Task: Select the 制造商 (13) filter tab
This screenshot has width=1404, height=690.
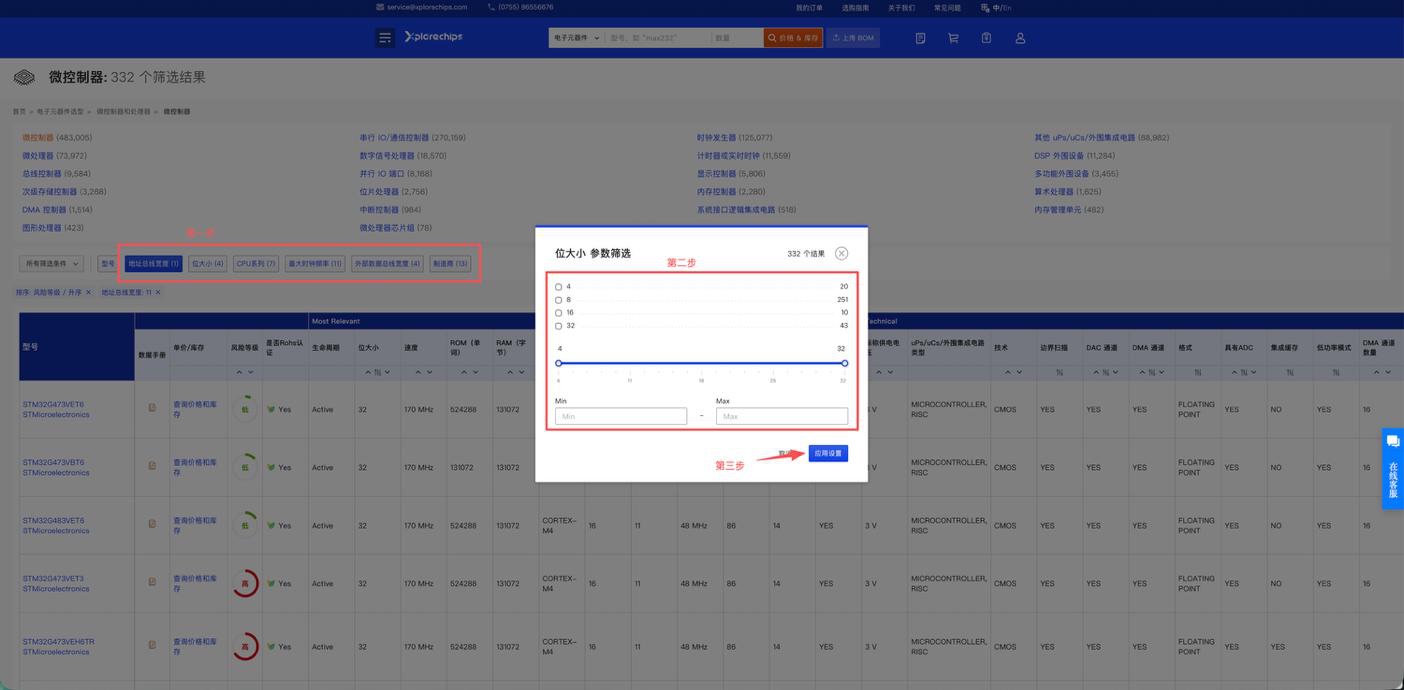Action: (x=450, y=264)
